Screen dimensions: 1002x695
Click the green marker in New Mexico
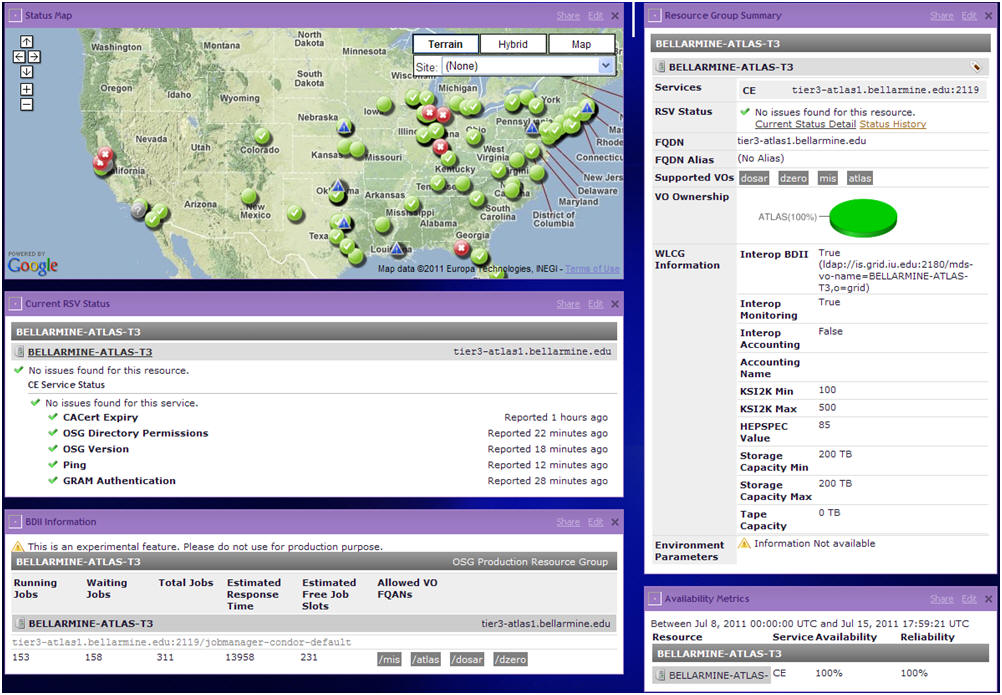point(249,197)
